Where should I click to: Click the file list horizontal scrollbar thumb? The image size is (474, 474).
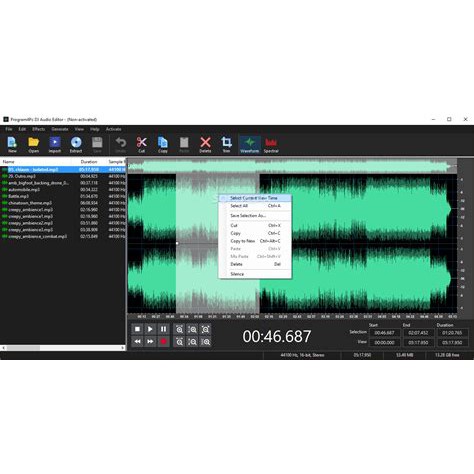[23, 348]
